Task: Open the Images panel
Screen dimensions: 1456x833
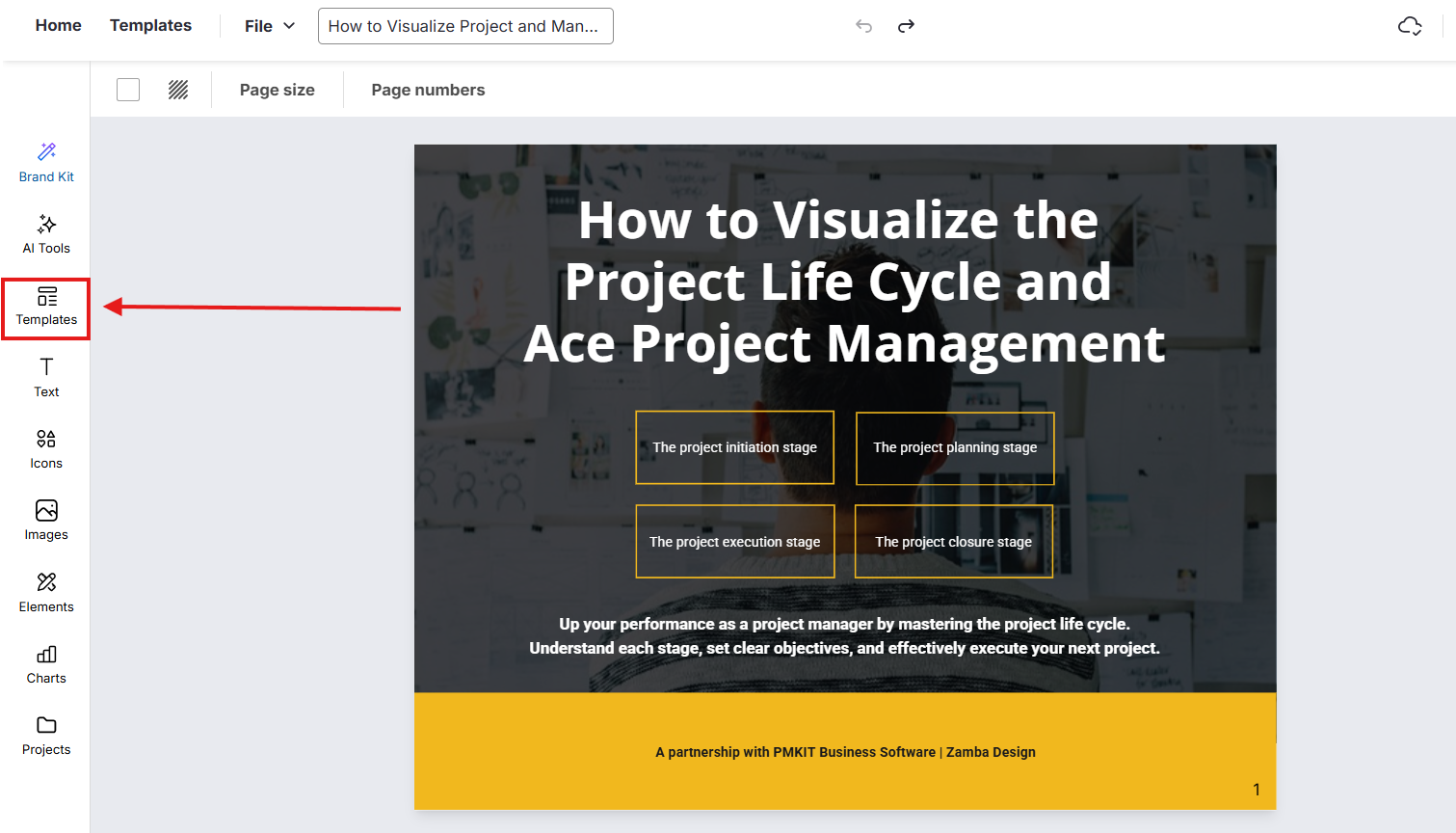Action: pos(46,521)
